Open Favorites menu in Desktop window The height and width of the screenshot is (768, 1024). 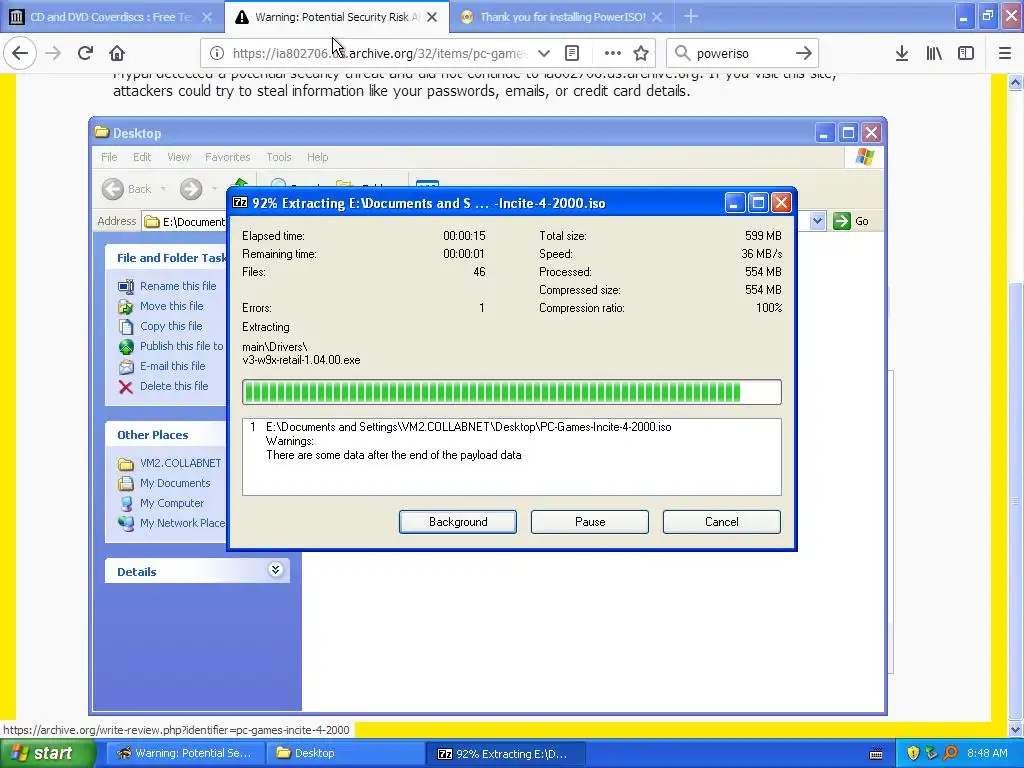coord(227,157)
